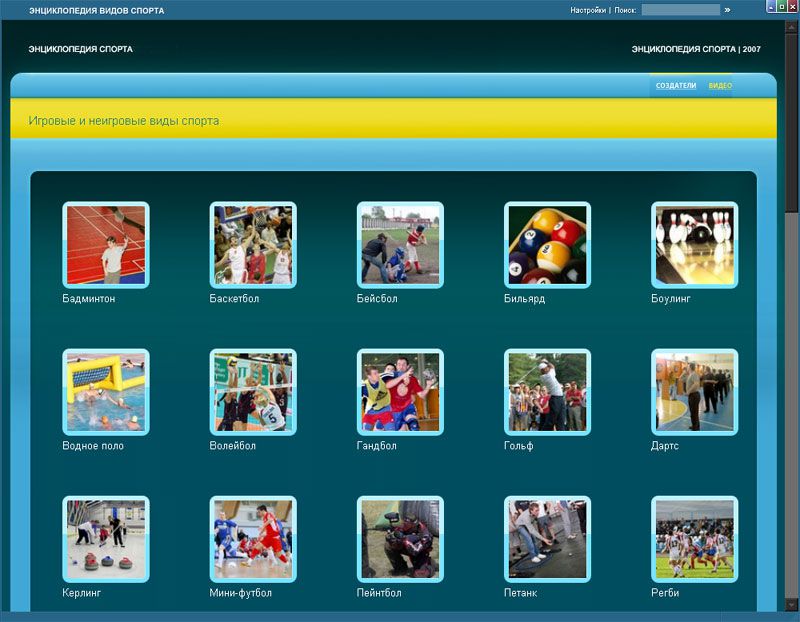Open the Гандбол sport icon
Screen dimensions: 800x622
[x=400, y=392]
